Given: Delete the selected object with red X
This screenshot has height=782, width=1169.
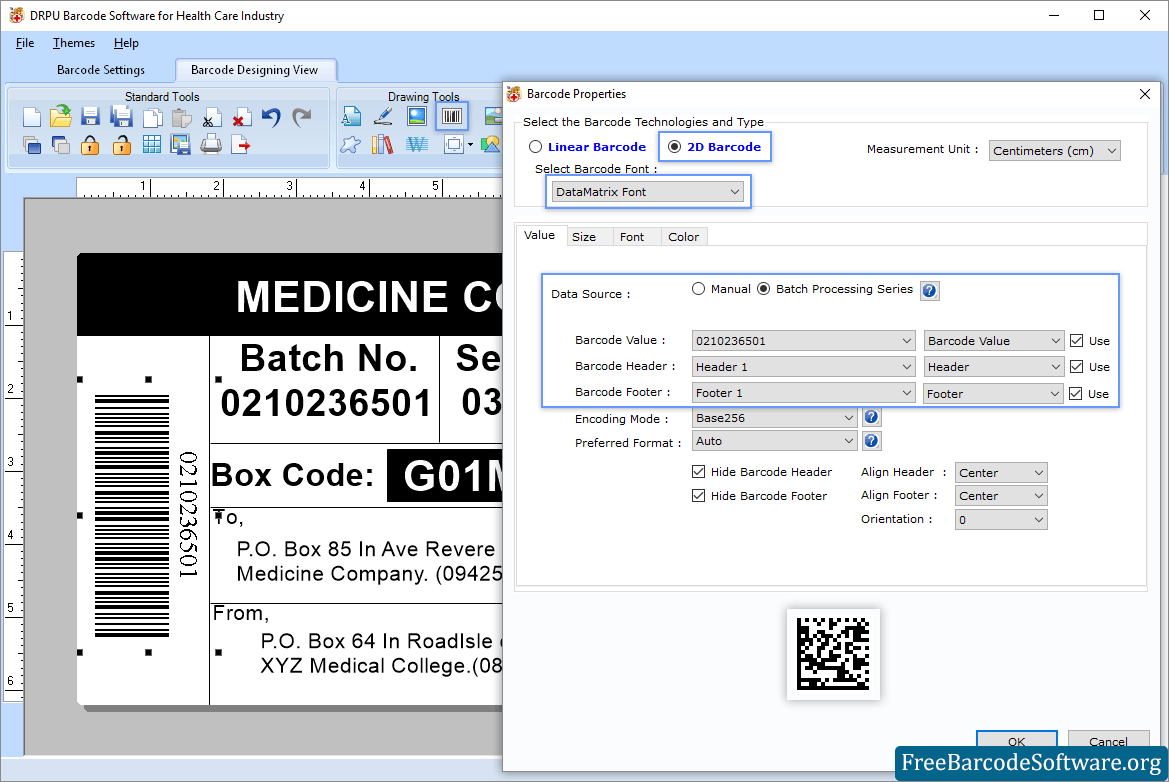Looking at the screenshot, I should coord(241,118).
